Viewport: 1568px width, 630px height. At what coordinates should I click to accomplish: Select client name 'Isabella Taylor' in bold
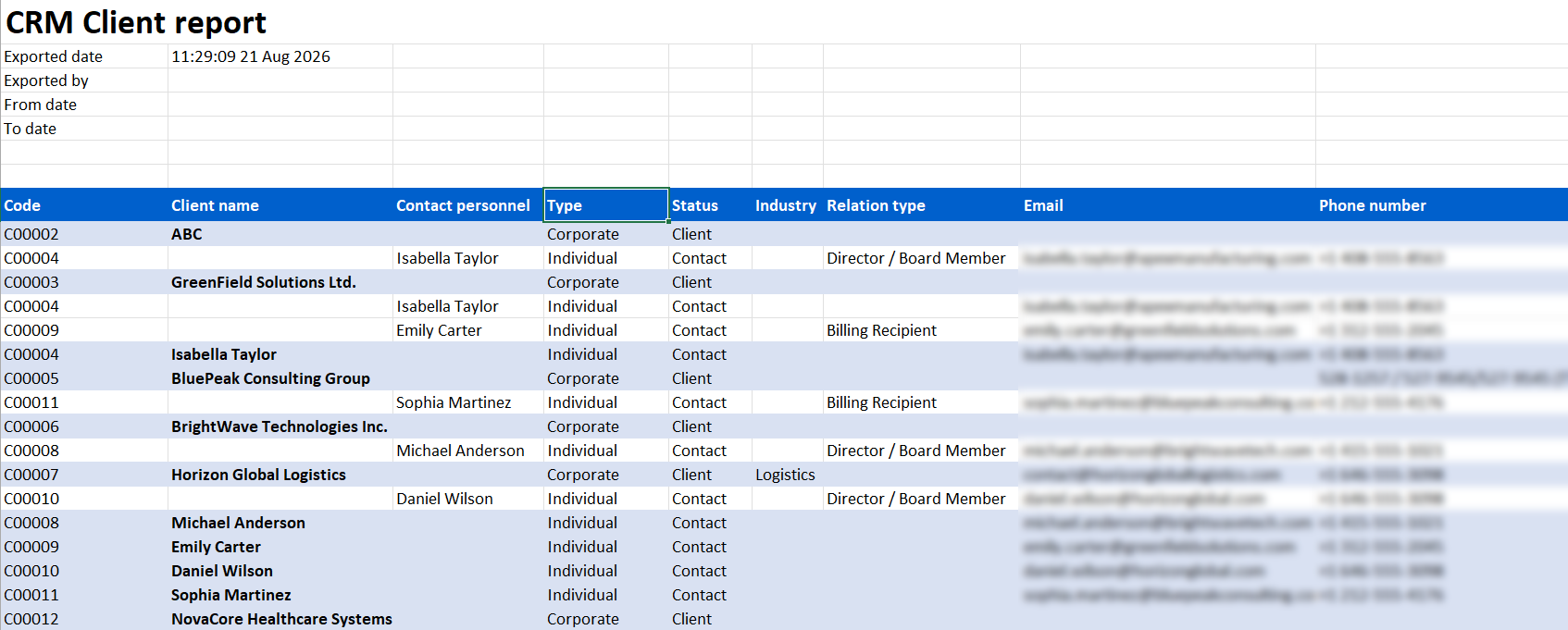pos(224,354)
